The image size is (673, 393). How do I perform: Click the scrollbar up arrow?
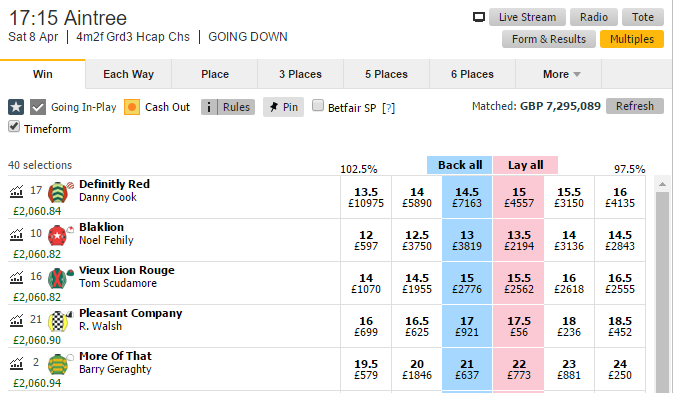pos(662,184)
